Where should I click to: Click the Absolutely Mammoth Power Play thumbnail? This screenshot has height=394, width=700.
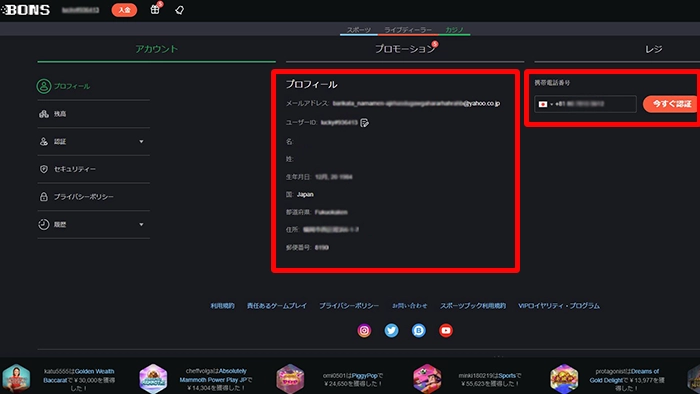point(153,379)
